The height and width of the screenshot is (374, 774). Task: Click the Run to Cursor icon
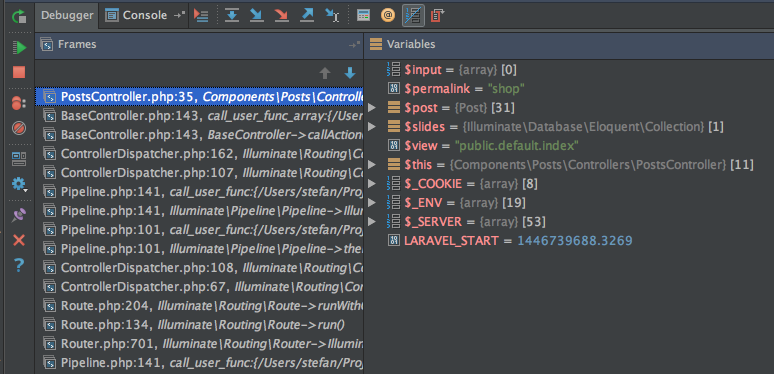point(333,16)
